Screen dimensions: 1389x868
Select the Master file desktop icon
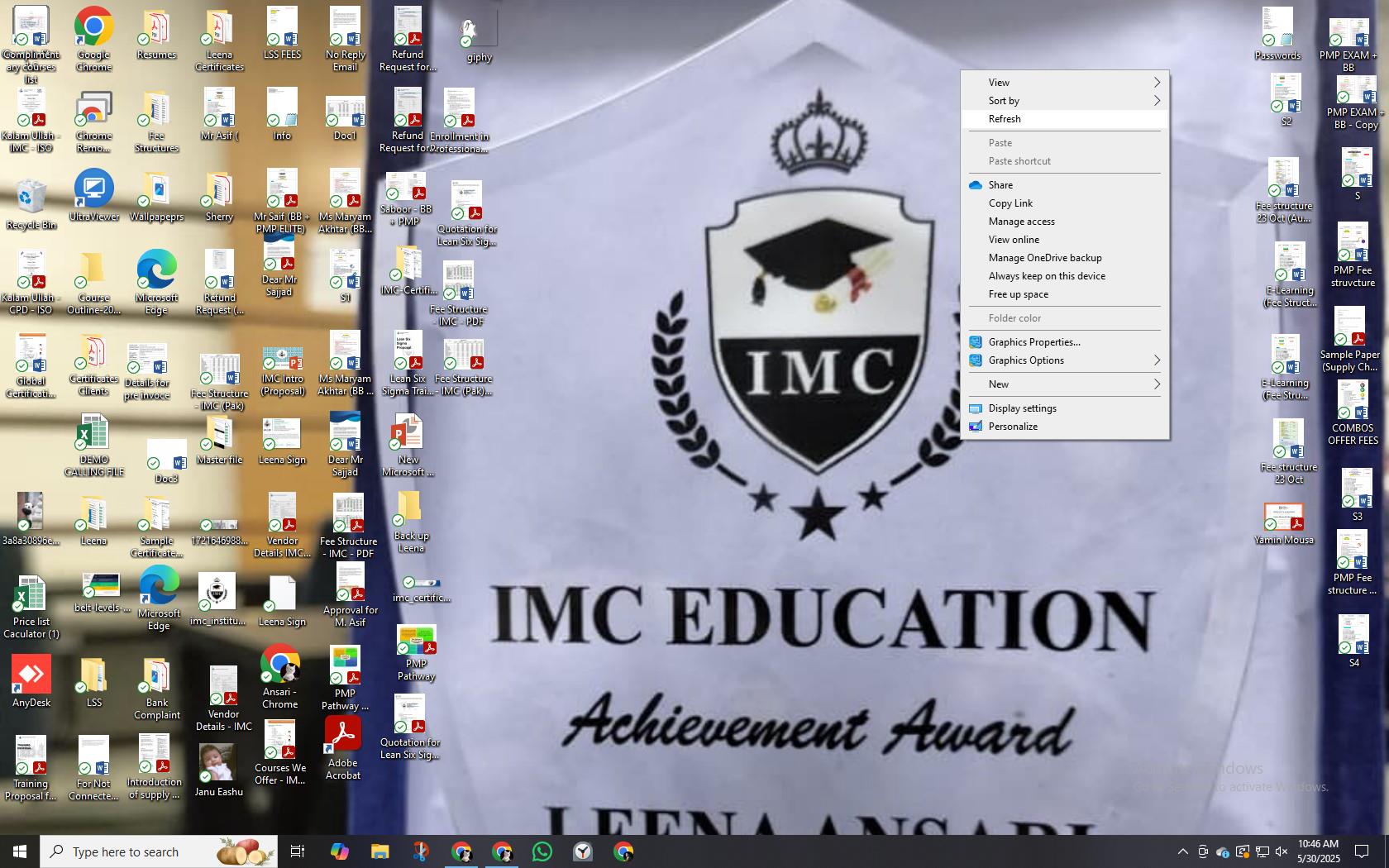219,441
